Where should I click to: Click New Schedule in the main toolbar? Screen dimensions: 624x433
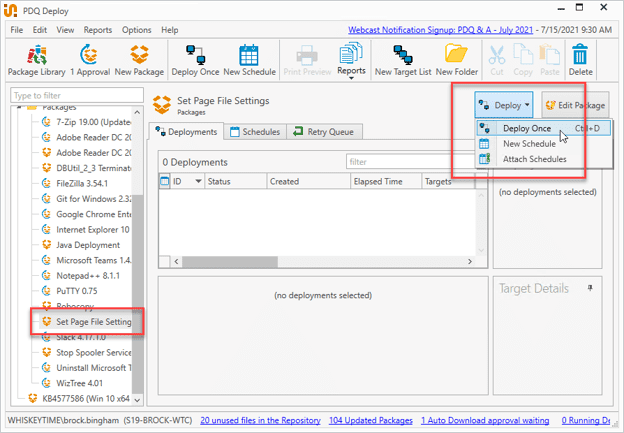250,60
